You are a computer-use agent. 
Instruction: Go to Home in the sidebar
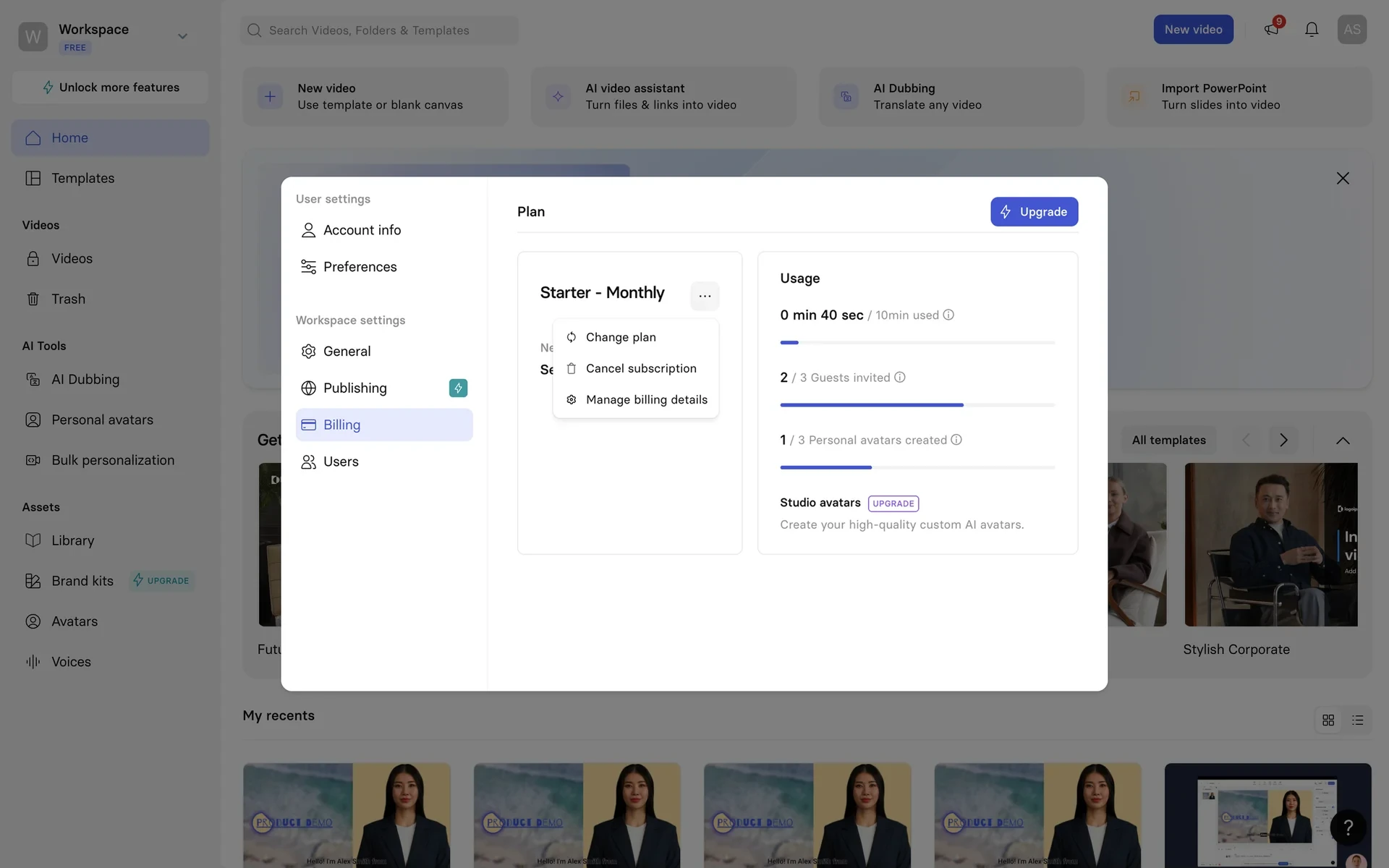point(110,137)
